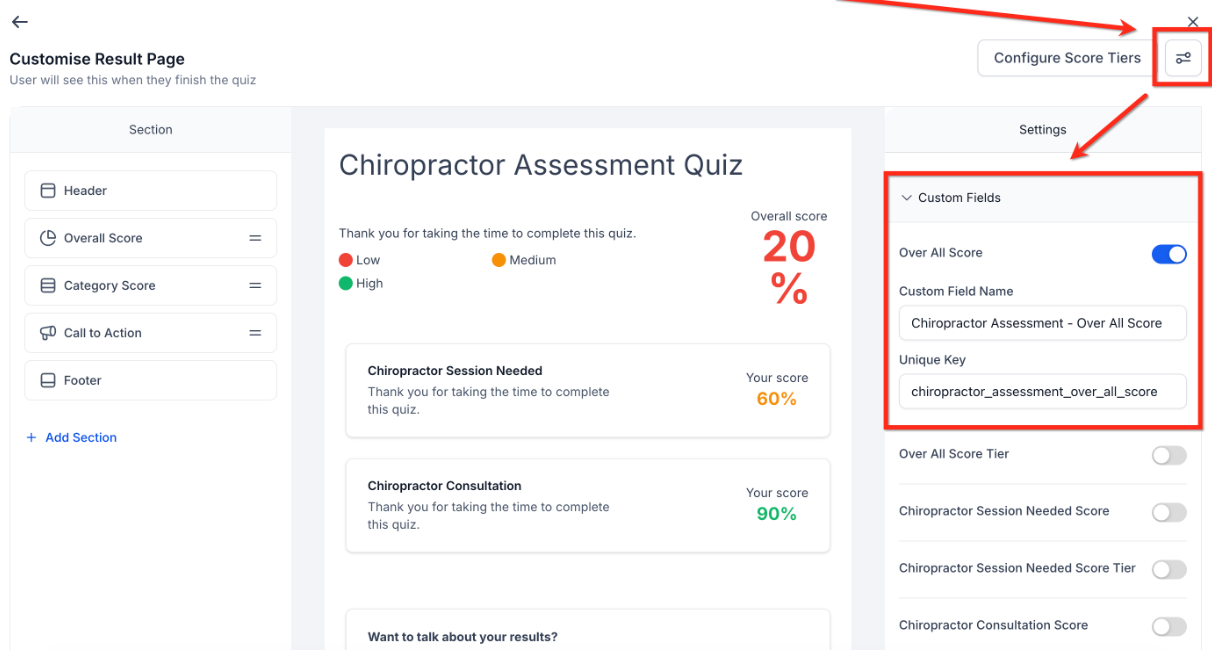This screenshot has height=650, width=1212.
Task: Click the Unique Key input field
Action: 1042,392
